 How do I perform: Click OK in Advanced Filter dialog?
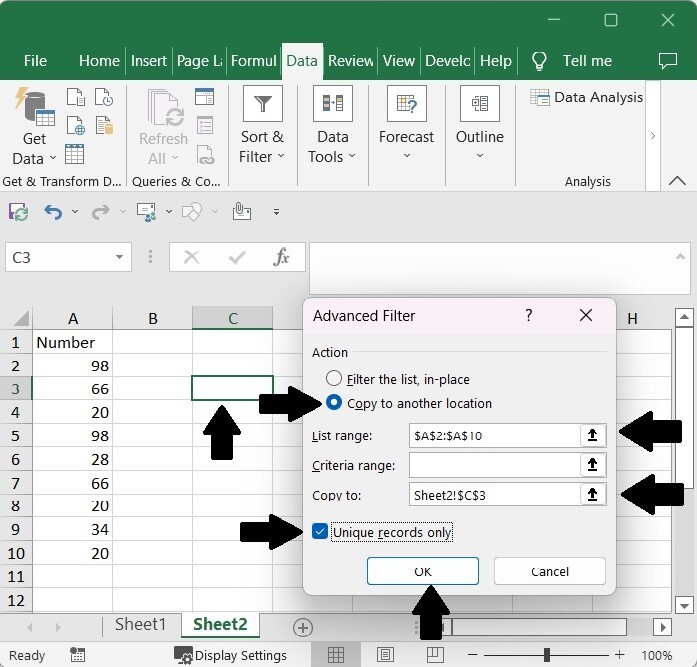click(422, 571)
